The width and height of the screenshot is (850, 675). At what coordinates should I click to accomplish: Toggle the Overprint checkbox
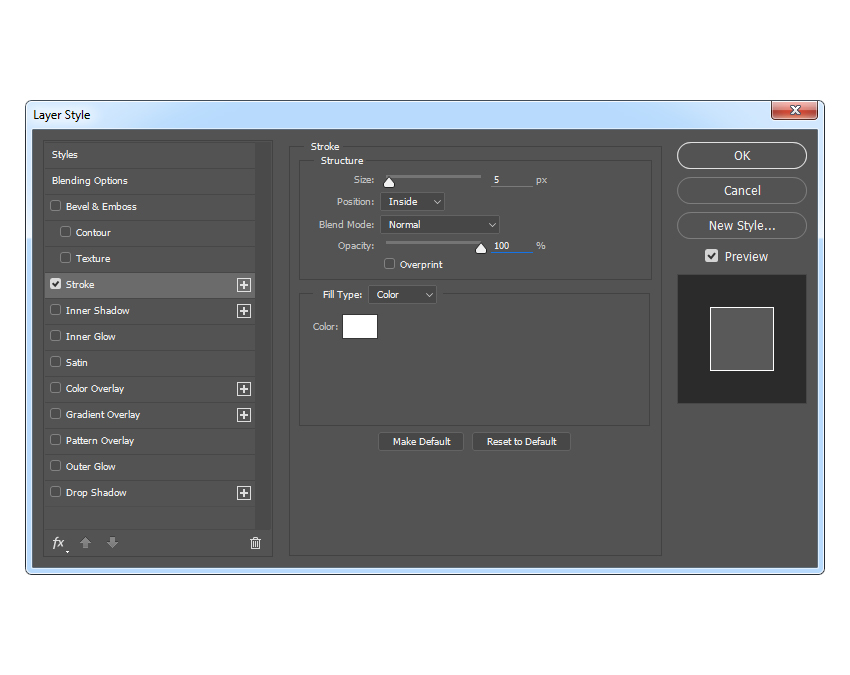point(390,265)
